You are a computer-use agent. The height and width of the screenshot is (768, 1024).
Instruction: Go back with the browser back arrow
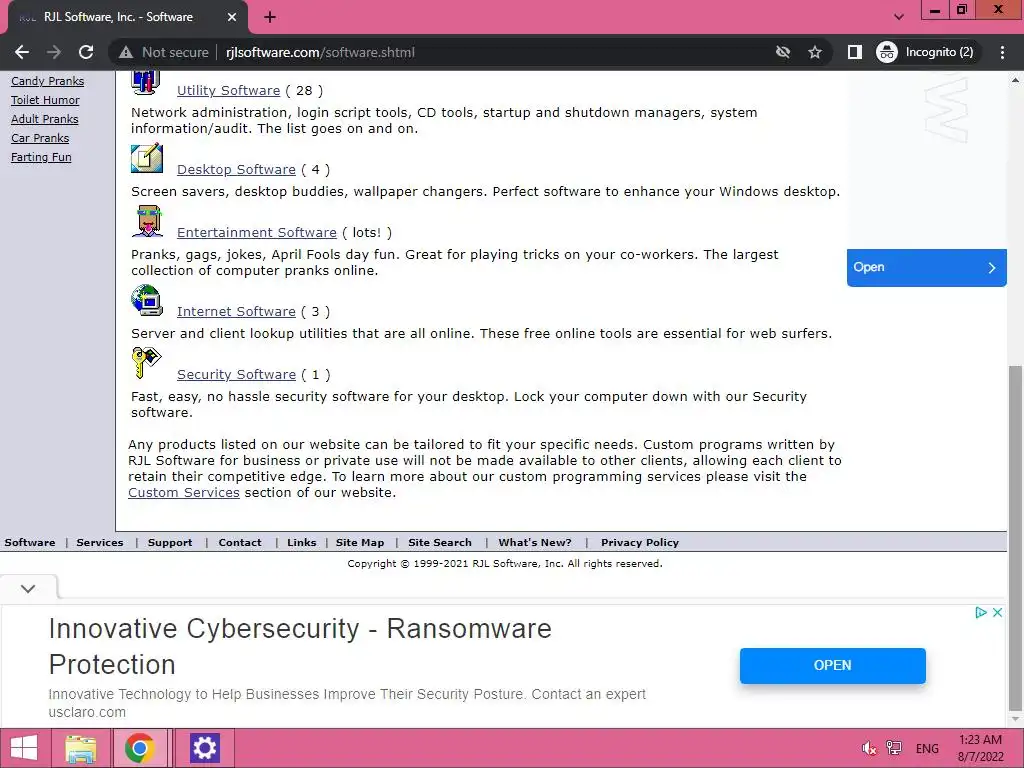click(22, 52)
